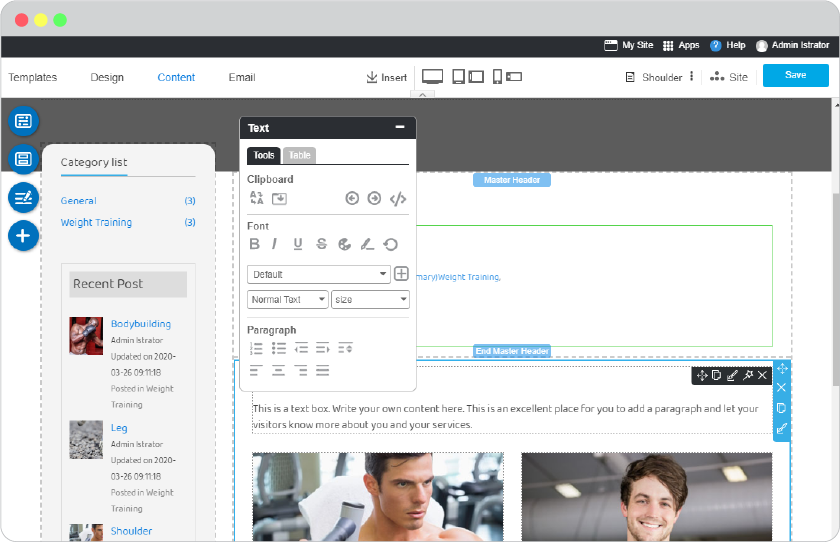
Task: Switch to the Table tab
Action: pyautogui.click(x=299, y=155)
